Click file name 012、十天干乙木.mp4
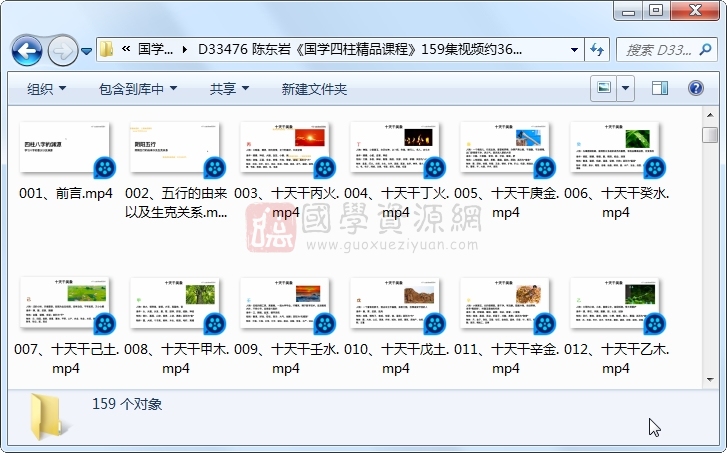The width and height of the screenshot is (727, 453). click(616, 359)
